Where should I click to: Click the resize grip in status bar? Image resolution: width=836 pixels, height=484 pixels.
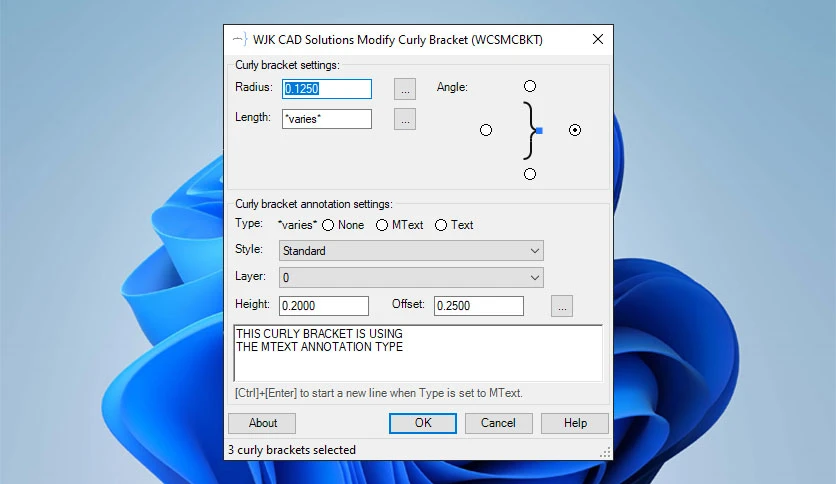coord(605,453)
